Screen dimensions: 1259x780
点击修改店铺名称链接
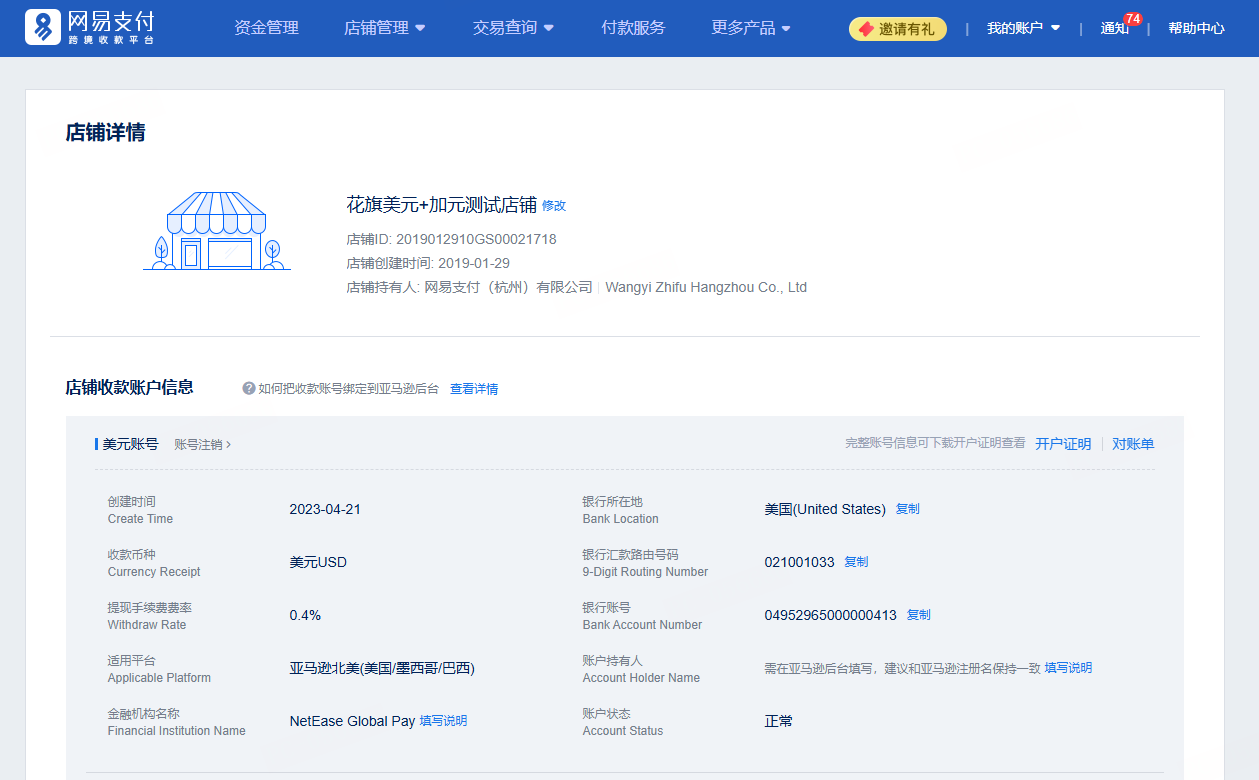point(553,206)
